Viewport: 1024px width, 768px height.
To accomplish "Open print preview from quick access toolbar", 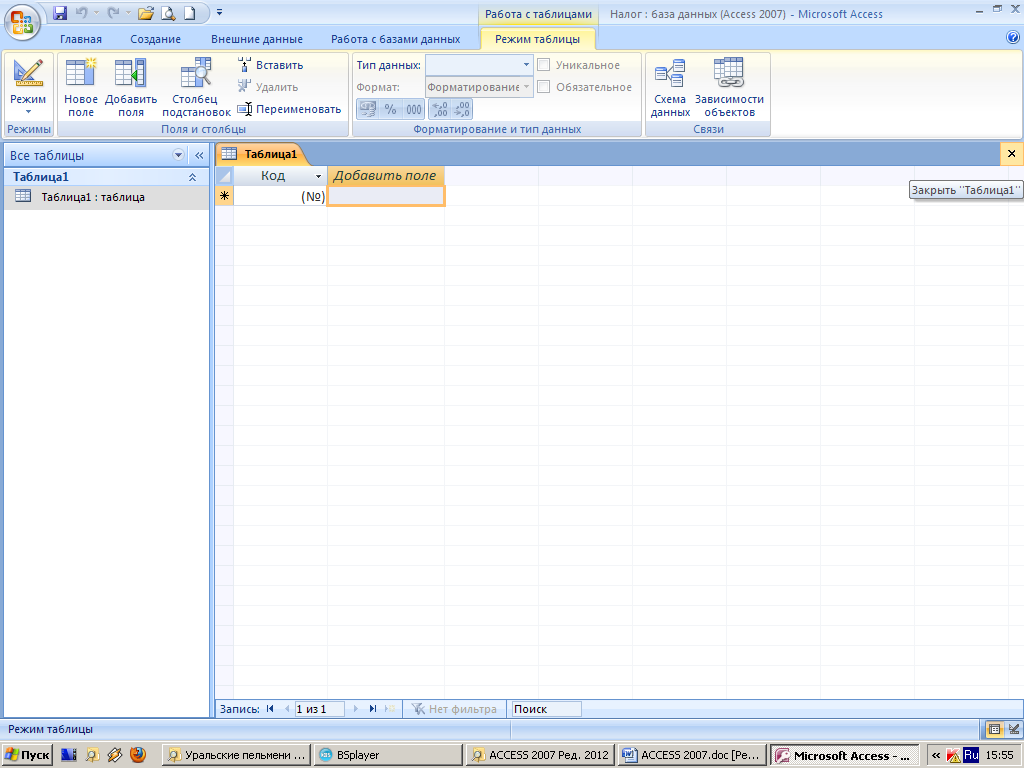I will (x=168, y=12).
